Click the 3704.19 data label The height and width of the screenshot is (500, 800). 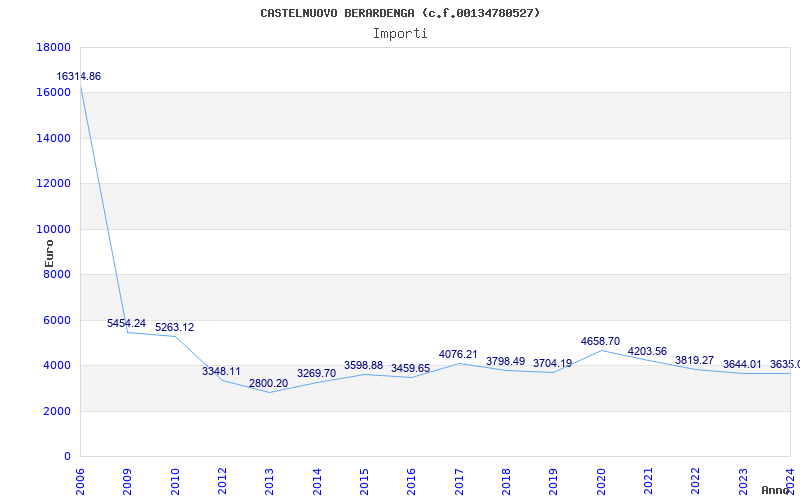tap(553, 364)
